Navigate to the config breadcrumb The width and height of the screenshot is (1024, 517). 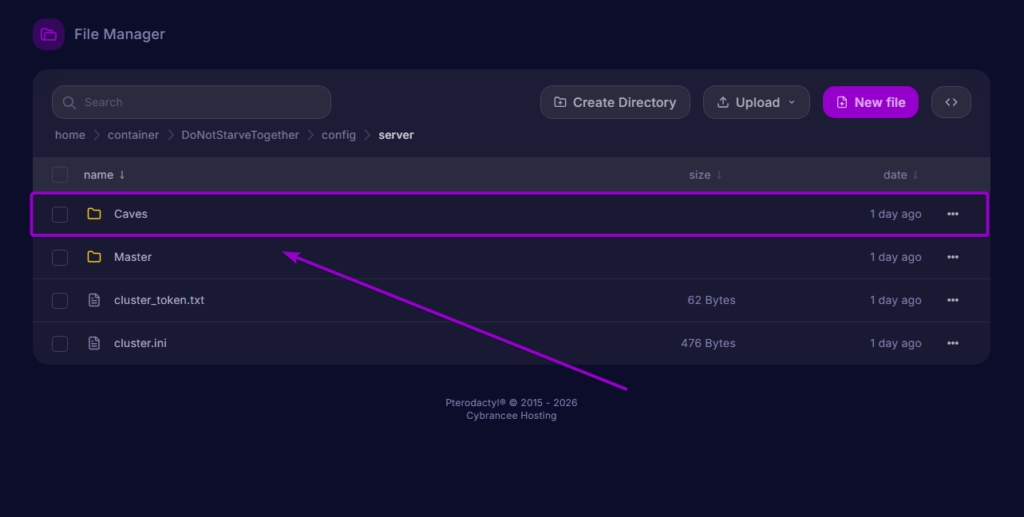click(x=338, y=135)
